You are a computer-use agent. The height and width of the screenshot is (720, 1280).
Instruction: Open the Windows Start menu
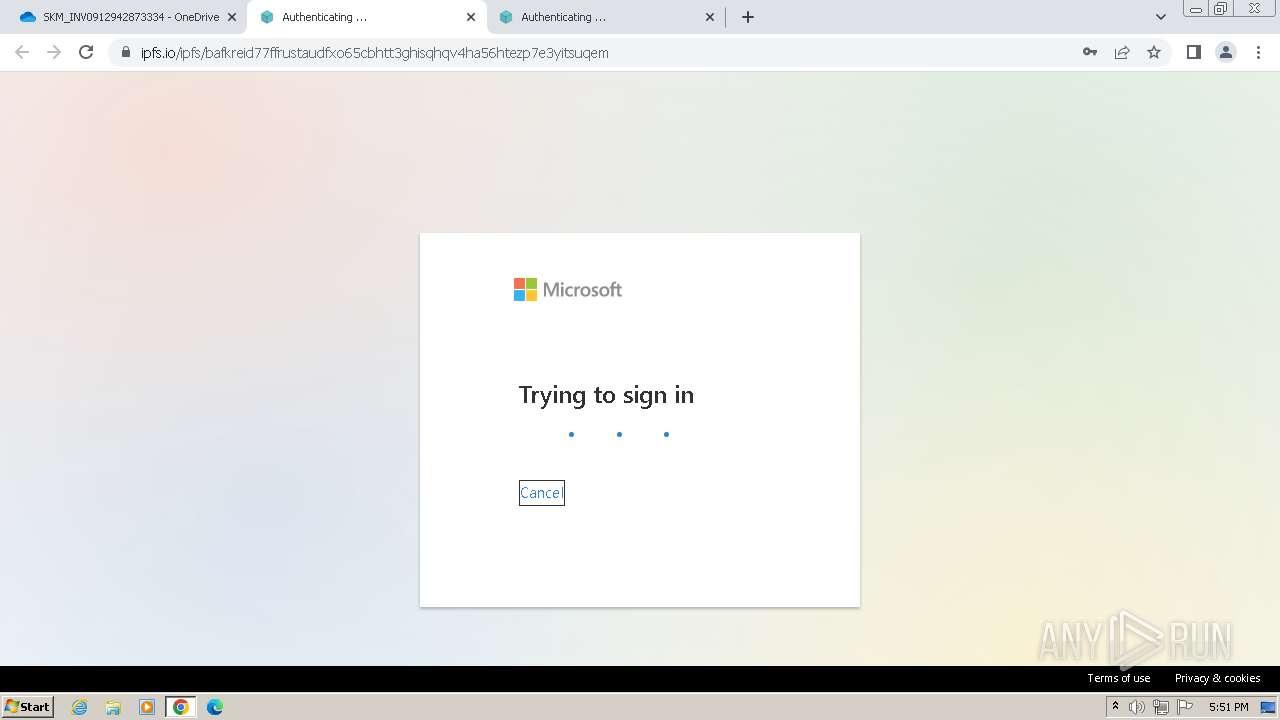[27, 706]
